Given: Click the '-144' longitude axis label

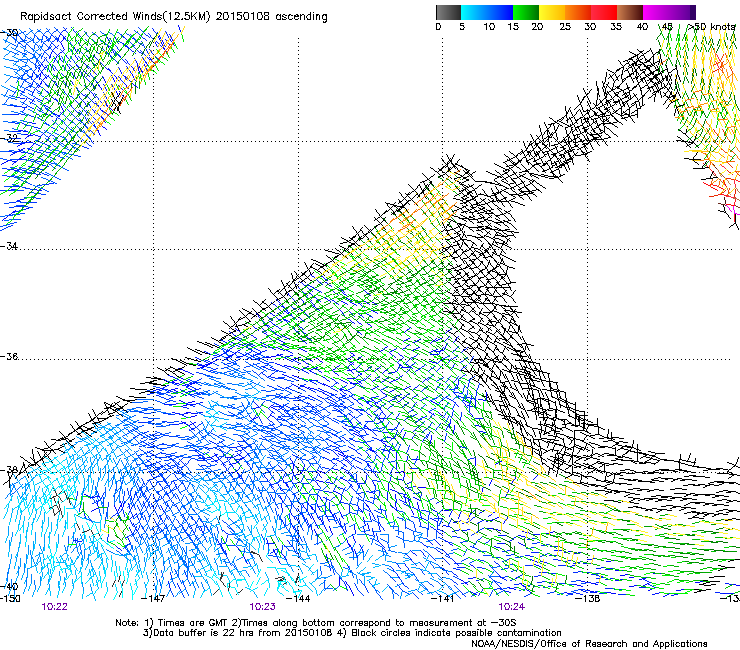Looking at the screenshot, I should pos(299,599).
